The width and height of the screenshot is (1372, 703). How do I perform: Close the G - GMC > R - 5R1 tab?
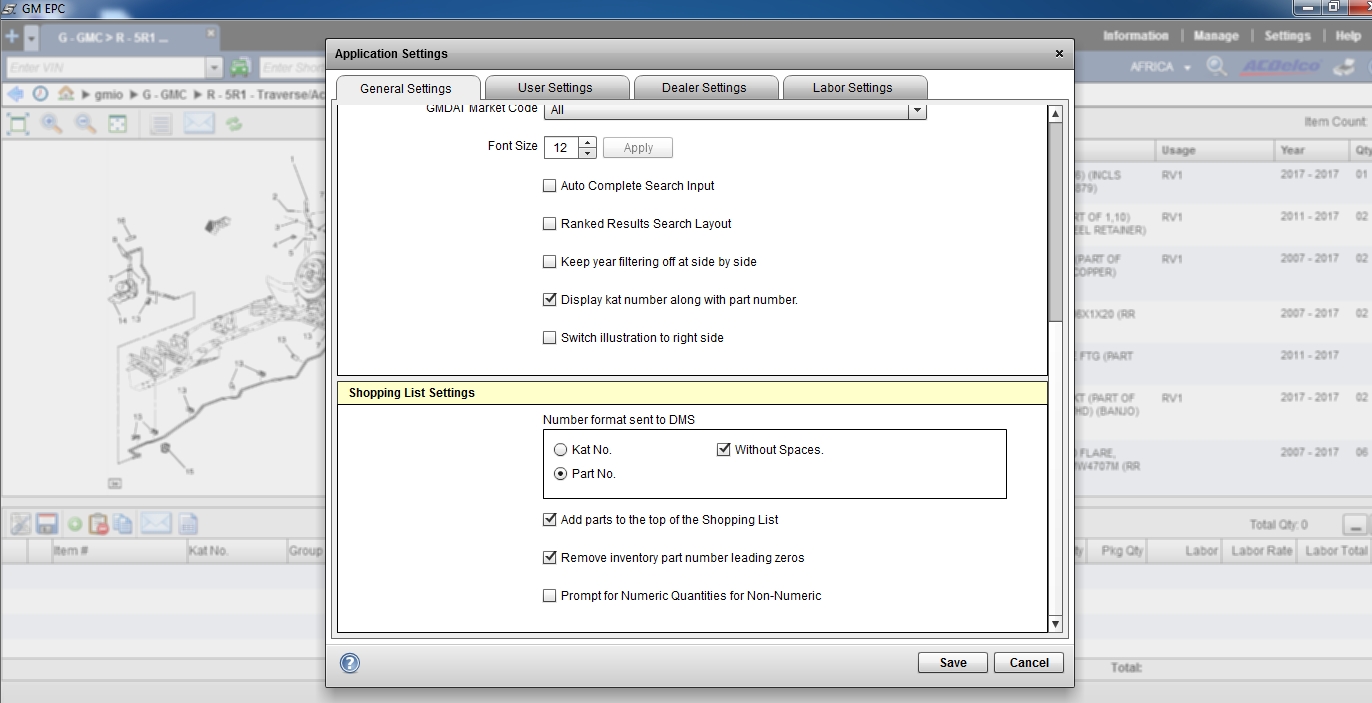tap(211, 35)
